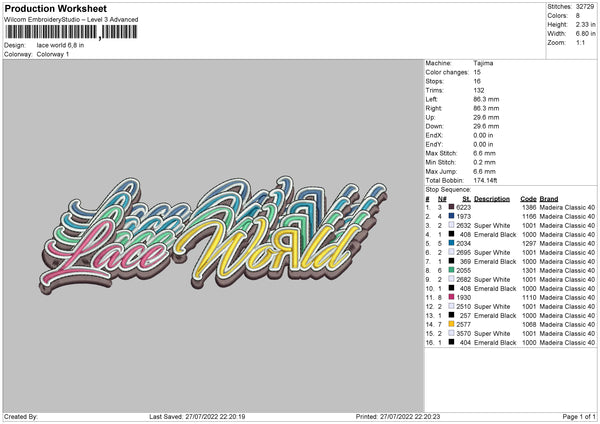Screen dimensions: 600x424
Task: Click 'Emerald Black' in the 404 row
Action: (x=495, y=342)
